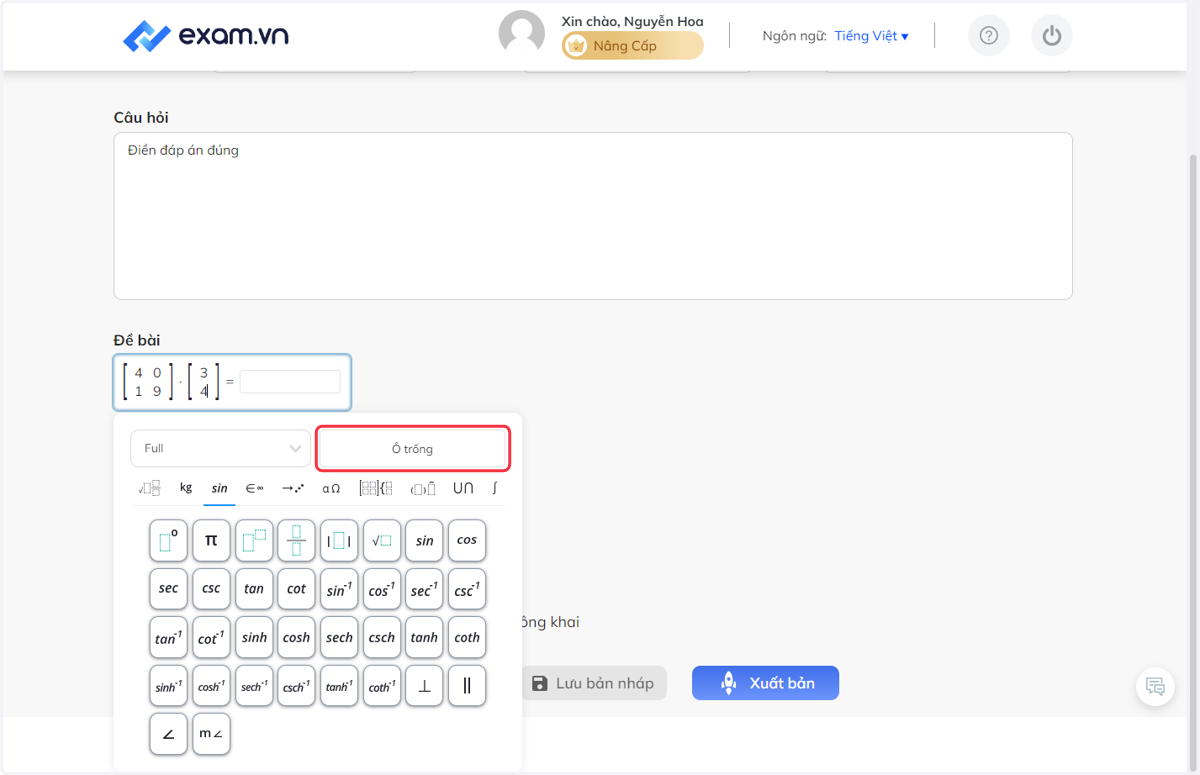The image size is (1200, 775).
Task: Click the Nâng Cấp upgrade button
Action: tap(632, 46)
